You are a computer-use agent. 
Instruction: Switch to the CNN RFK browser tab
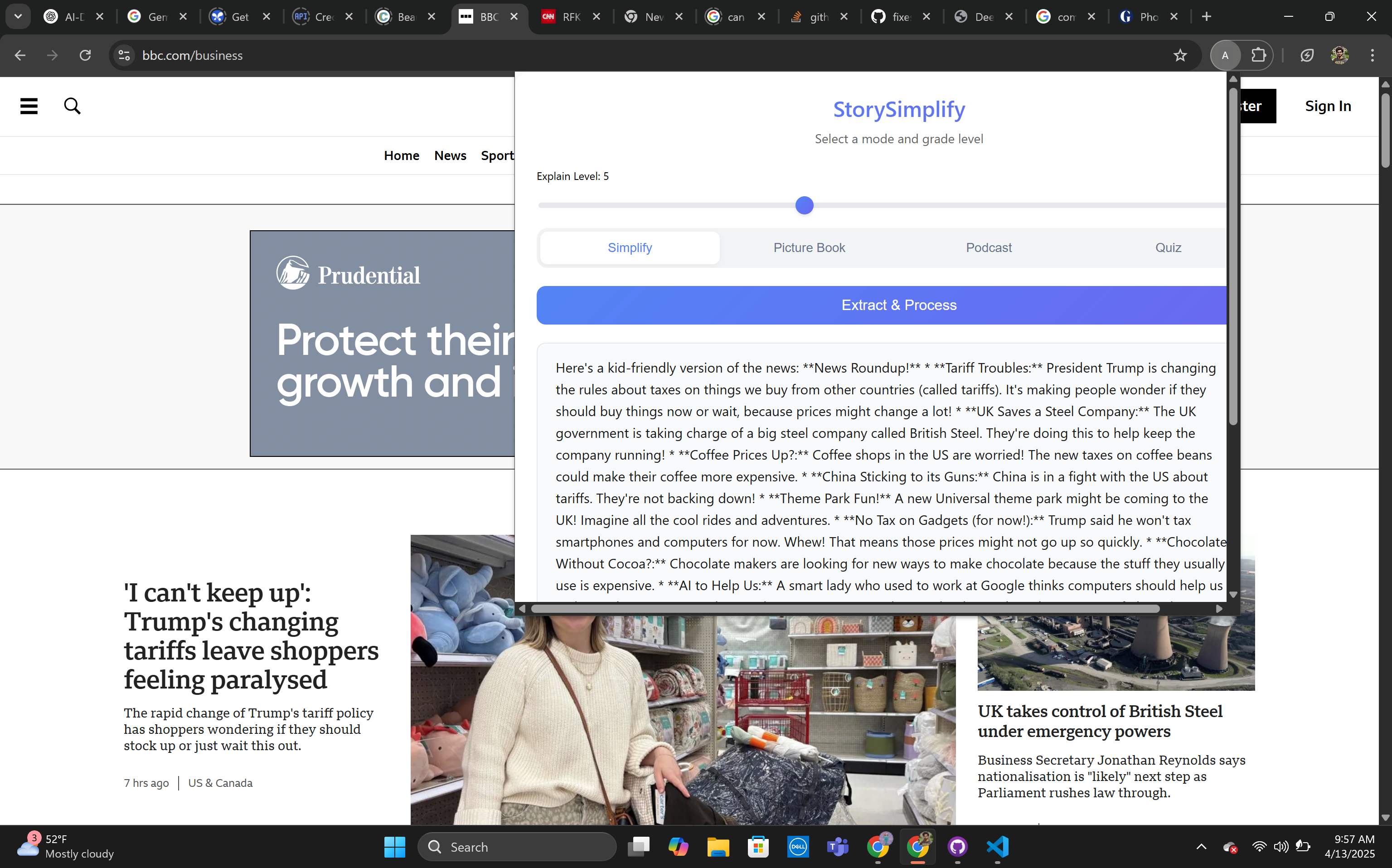pyautogui.click(x=569, y=17)
